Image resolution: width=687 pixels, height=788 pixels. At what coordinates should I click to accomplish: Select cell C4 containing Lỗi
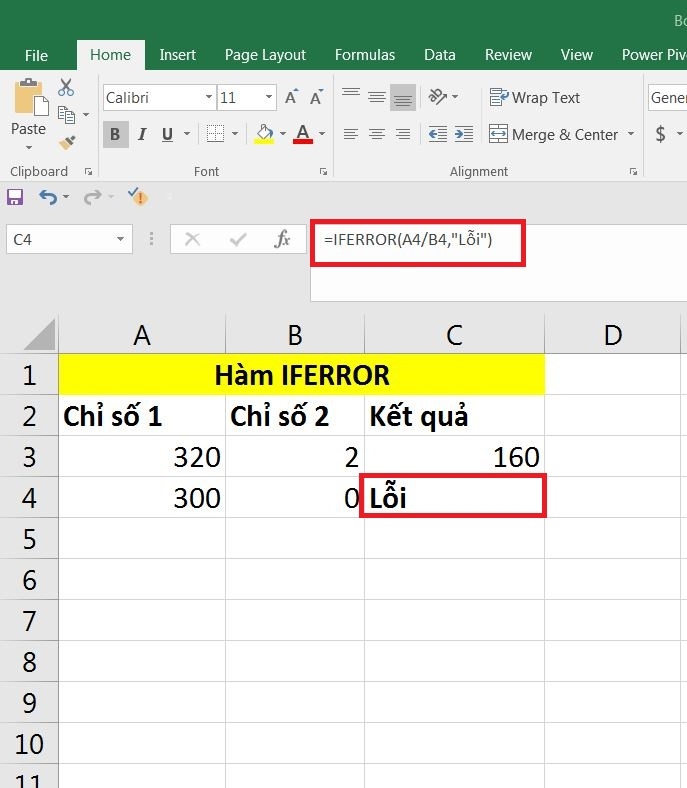pyautogui.click(x=454, y=498)
